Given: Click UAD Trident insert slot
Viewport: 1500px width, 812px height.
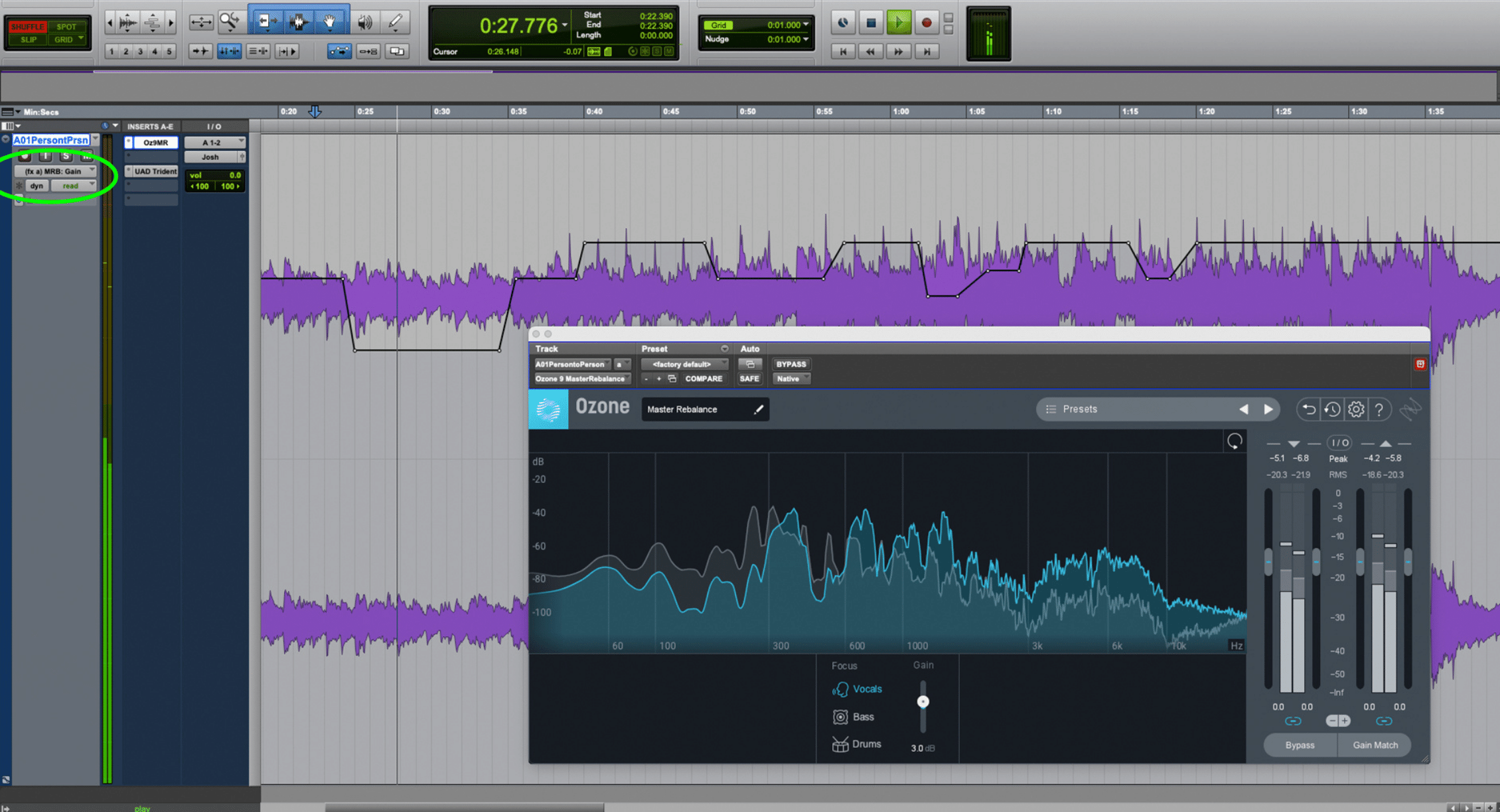Looking at the screenshot, I should (155, 171).
